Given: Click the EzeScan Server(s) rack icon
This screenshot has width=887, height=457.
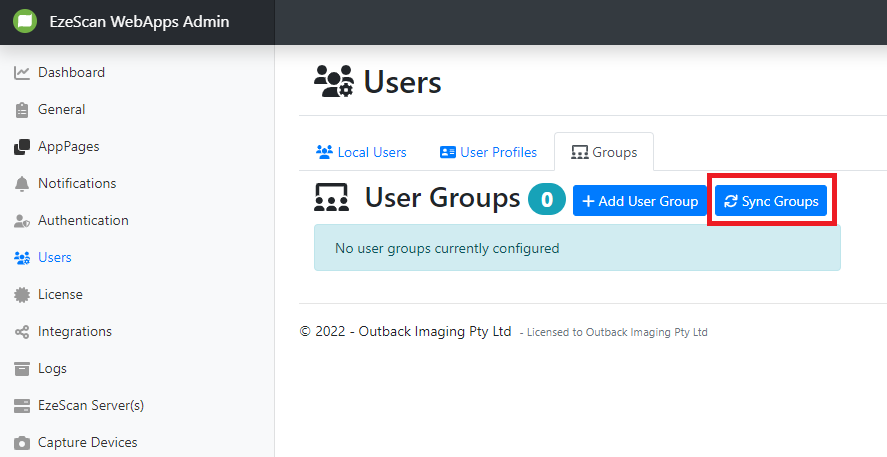Looking at the screenshot, I should click(22, 406).
